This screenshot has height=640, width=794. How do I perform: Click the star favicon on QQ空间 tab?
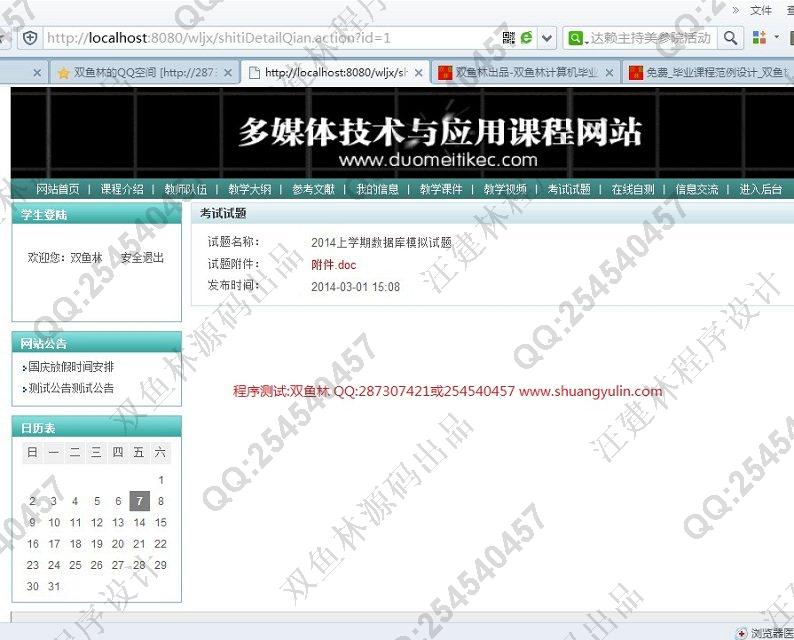pyautogui.click(x=63, y=73)
